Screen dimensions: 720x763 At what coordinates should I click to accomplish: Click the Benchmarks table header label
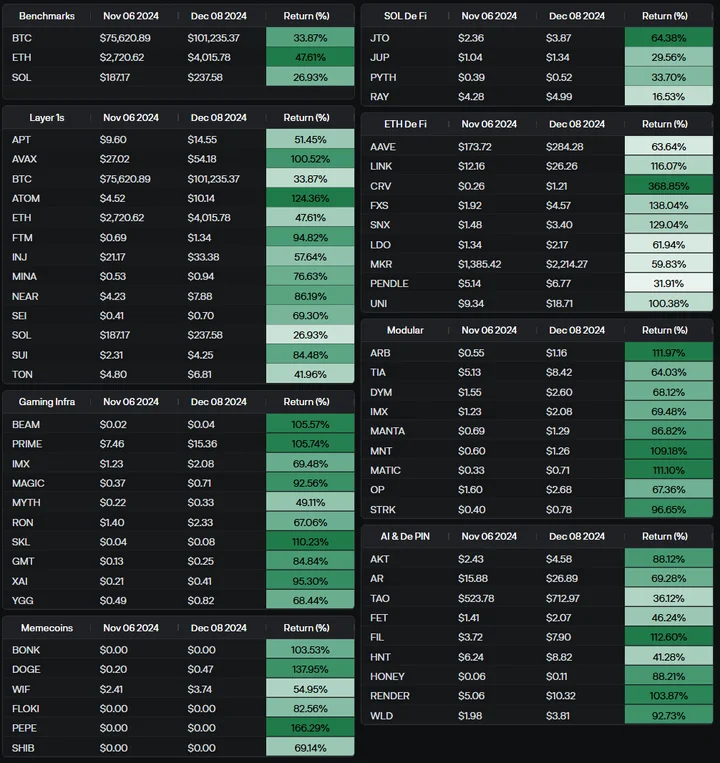(x=47, y=16)
